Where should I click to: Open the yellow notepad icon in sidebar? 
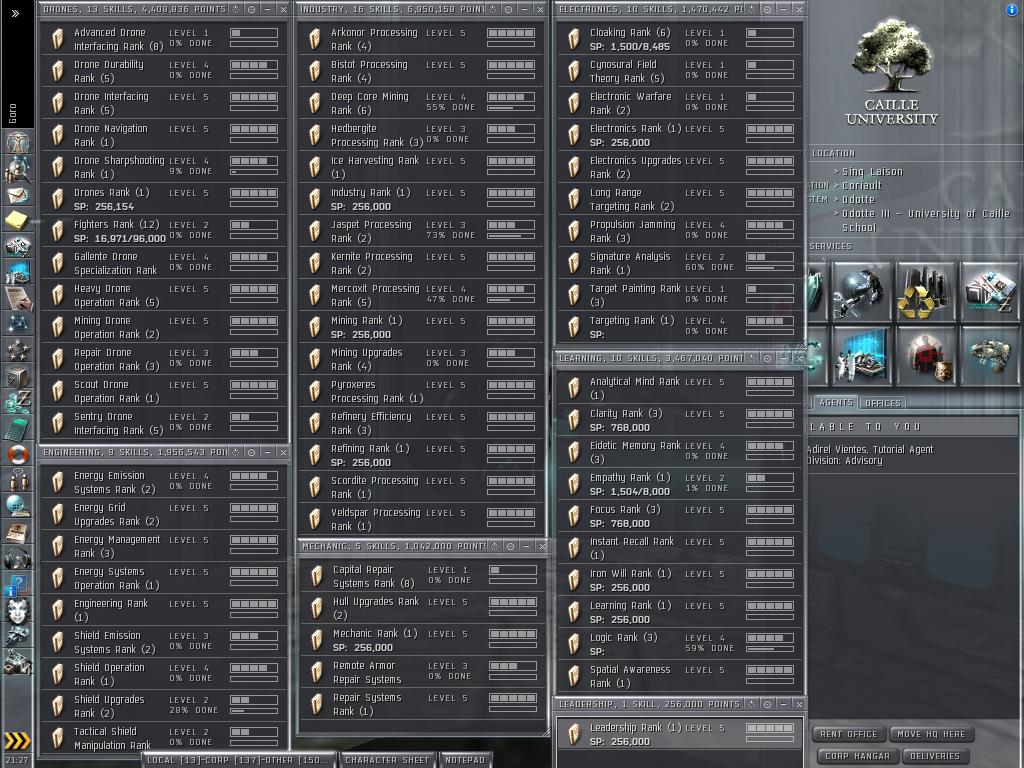pos(18,220)
